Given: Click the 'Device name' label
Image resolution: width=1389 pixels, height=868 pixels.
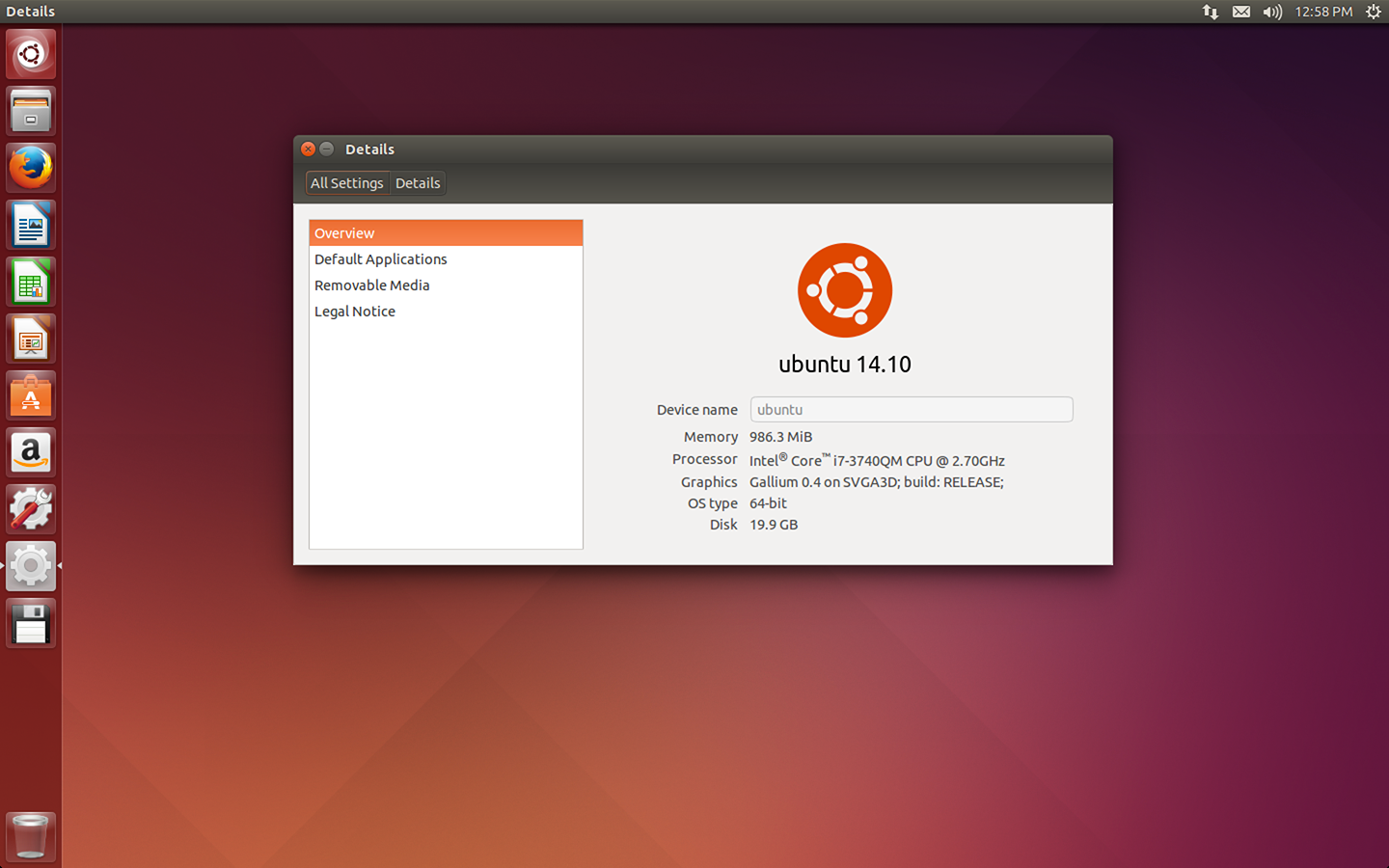Looking at the screenshot, I should pos(697,410).
